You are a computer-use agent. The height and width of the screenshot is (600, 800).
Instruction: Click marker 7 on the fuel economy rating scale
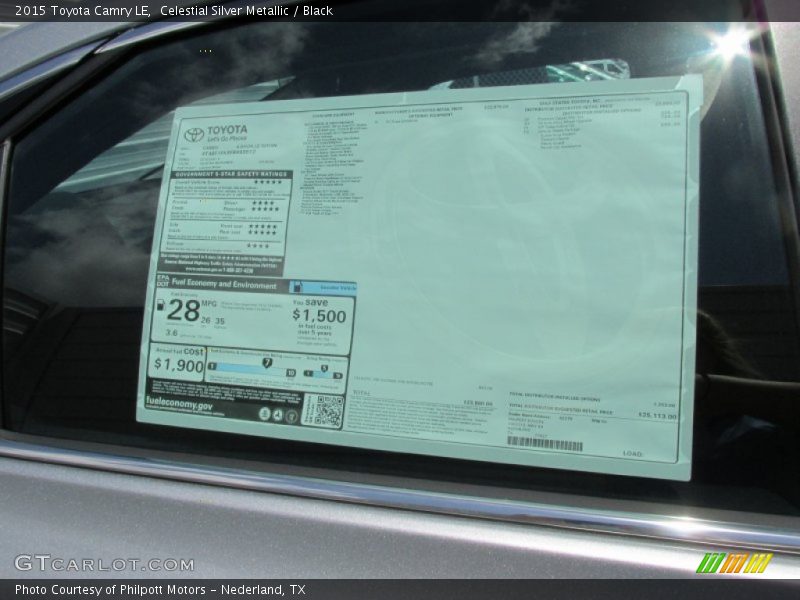pos(267,362)
